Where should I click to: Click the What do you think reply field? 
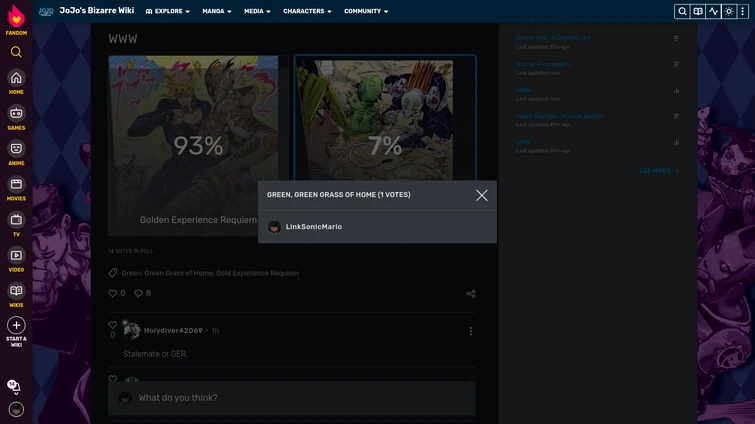click(292, 398)
